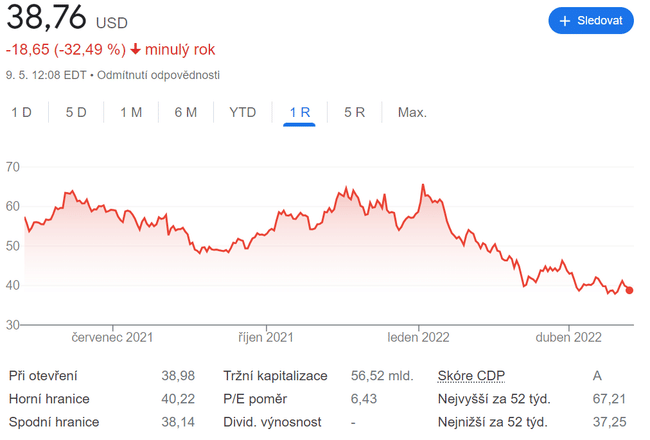Click the Sledovat follow button
The image size is (650, 440).
(x=591, y=21)
